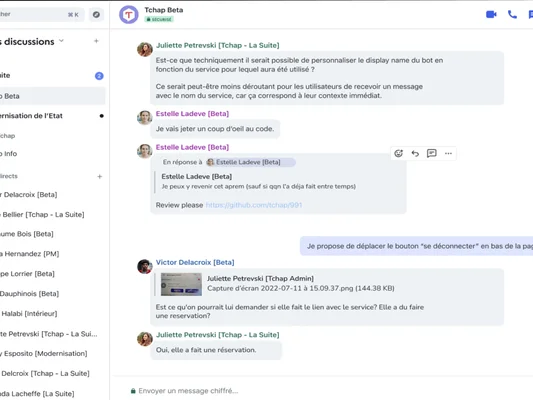The width and height of the screenshot is (533, 400).
Task: Click message 'Je vais jeter un coup d'oeil au code.'
Action: 215,129
